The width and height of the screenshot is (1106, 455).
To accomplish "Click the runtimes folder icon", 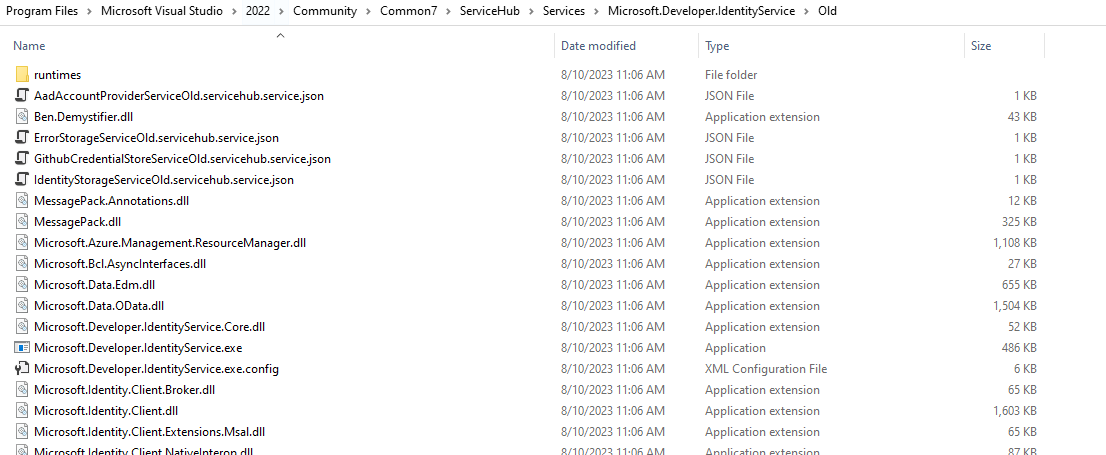I will coord(22,75).
